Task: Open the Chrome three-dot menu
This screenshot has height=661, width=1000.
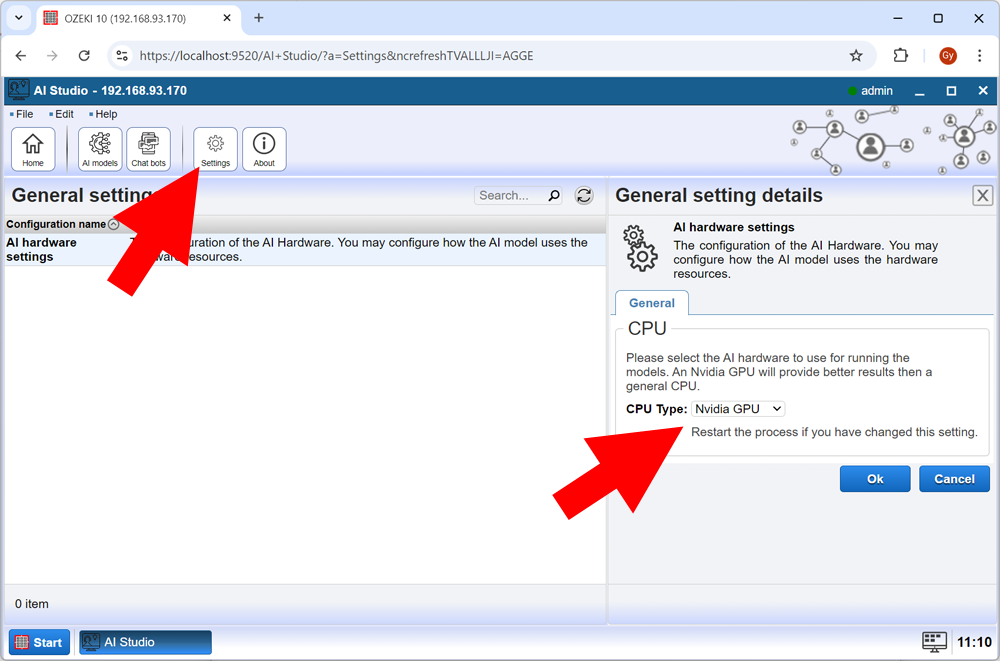Action: tap(980, 56)
